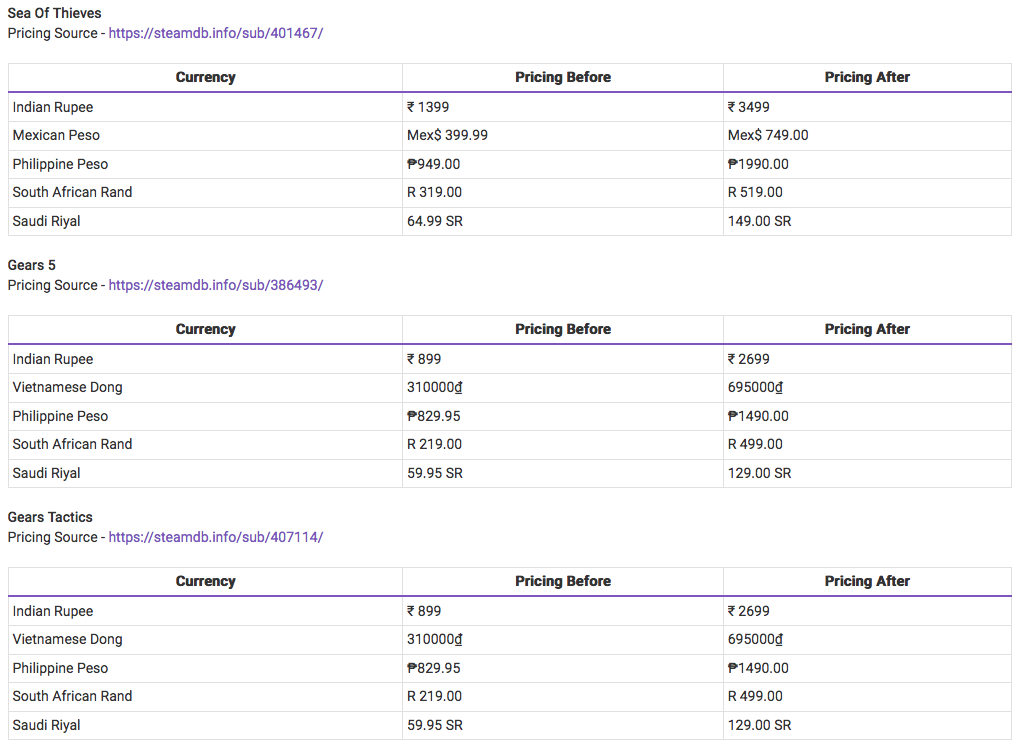This screenshot has height=754, width=1024.
Task: Select Currency header in Sea Of Thieves table
Action: (x=205, y=77)
